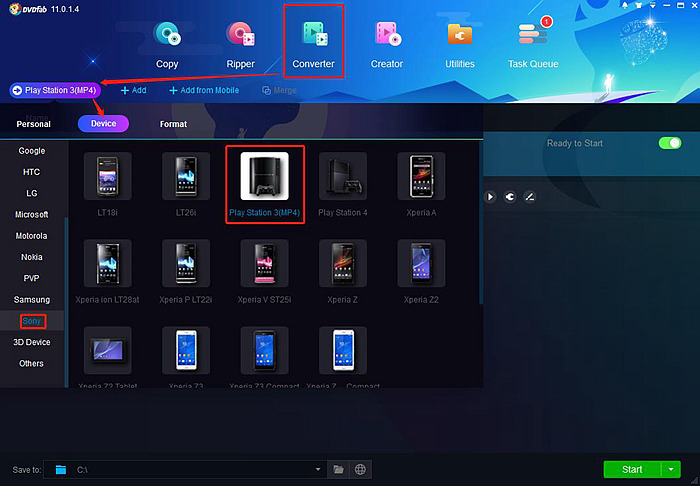Click the Add button
This screenshot has width=700, height=486.
[x=133, y=90]
